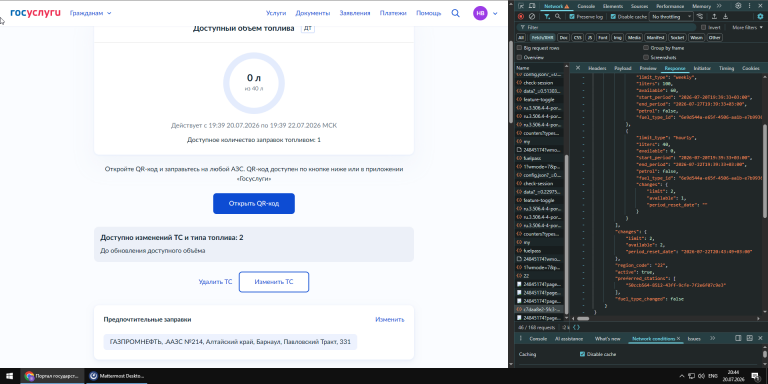768x384 pixels.
Task: Open the No throttling dropdown
Action: click(672, 16)
